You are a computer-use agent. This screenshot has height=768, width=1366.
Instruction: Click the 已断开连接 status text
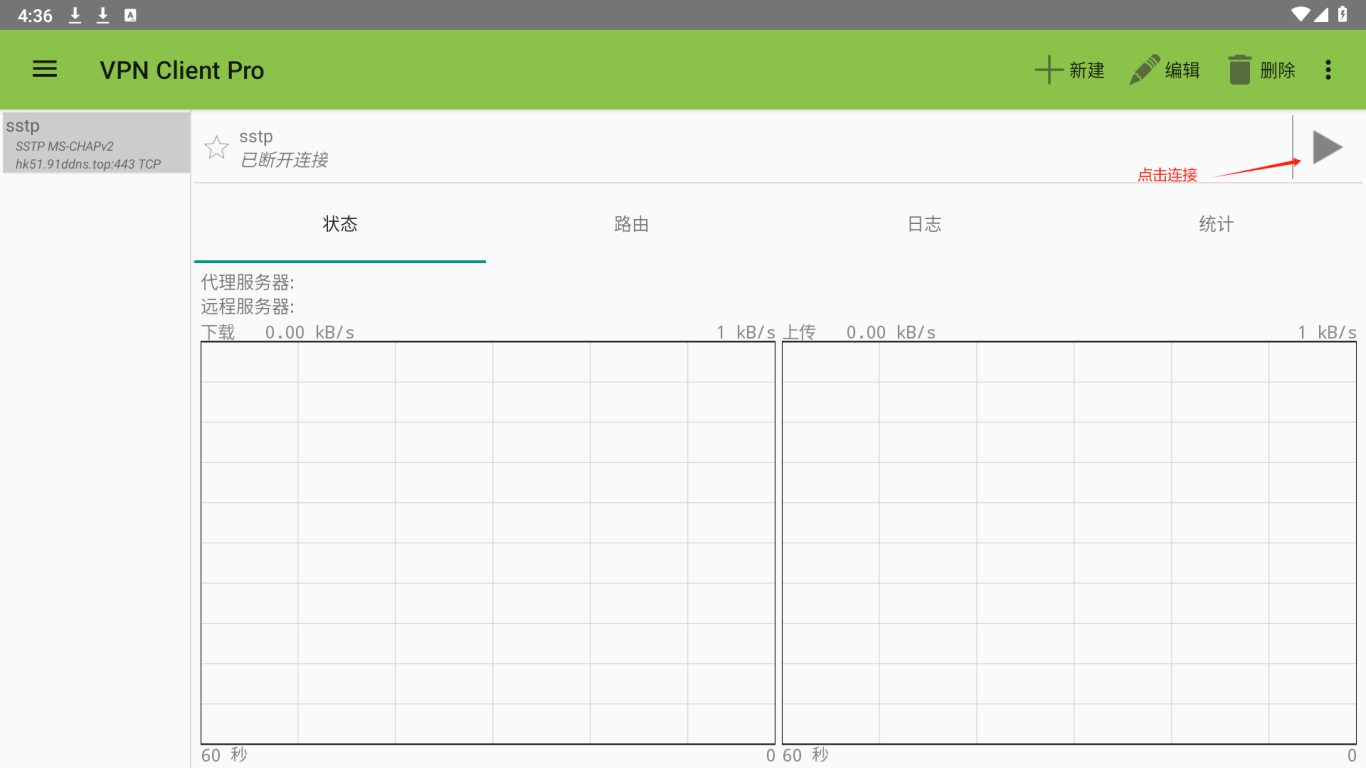(284, 160)
